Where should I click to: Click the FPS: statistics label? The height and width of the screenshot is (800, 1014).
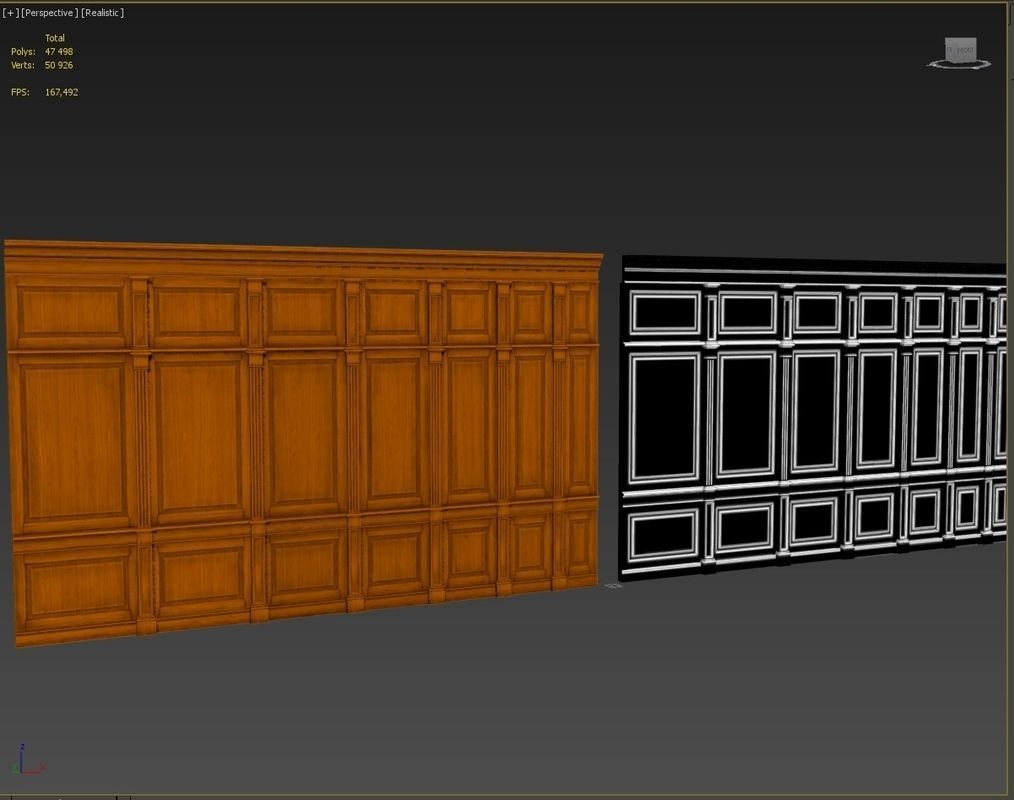tap(20, 92)
